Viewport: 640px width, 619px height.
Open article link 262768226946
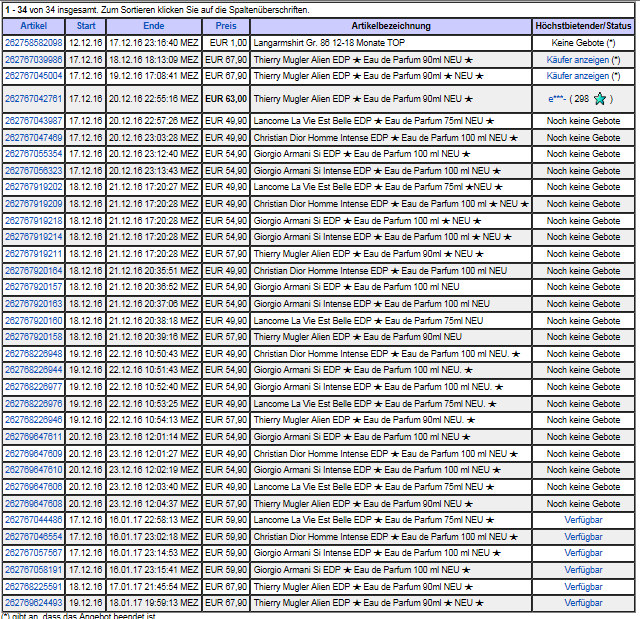[x=33, y=420]
